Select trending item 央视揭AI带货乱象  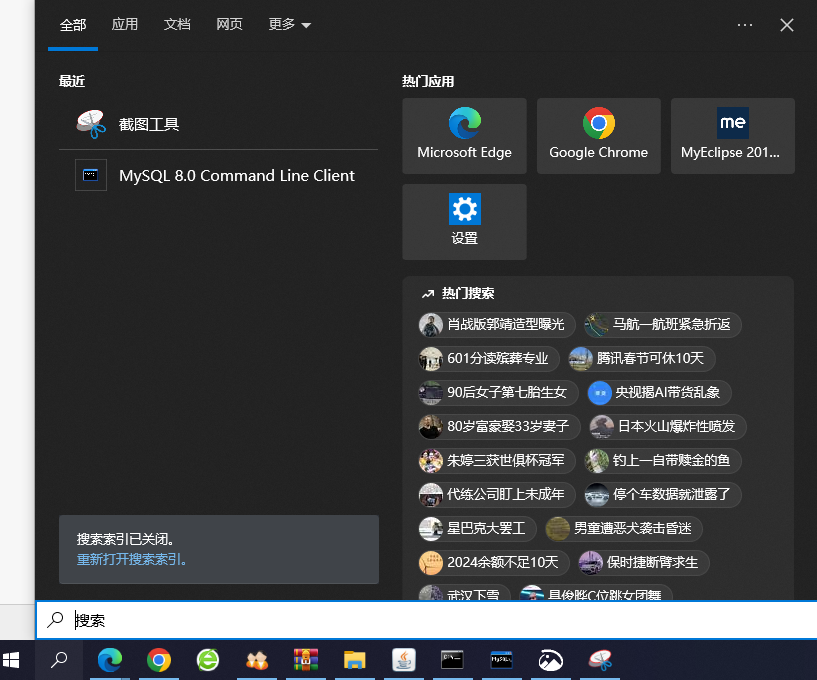click(x=659, y=392)
